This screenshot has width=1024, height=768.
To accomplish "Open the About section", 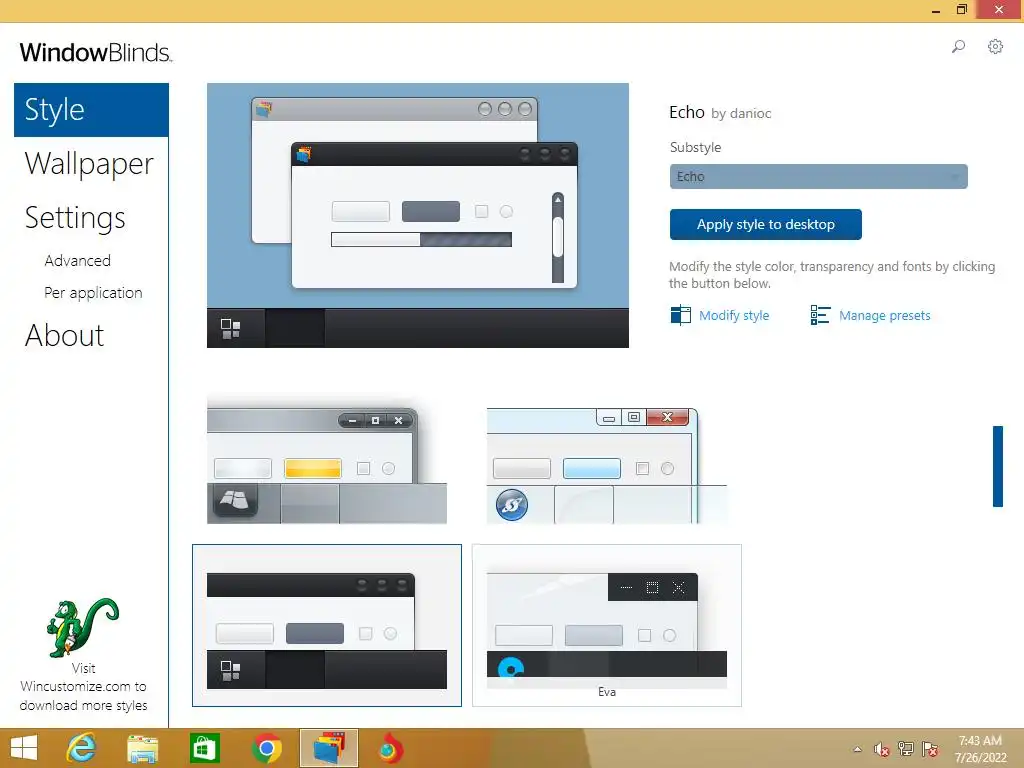I will tap(65, 336).
